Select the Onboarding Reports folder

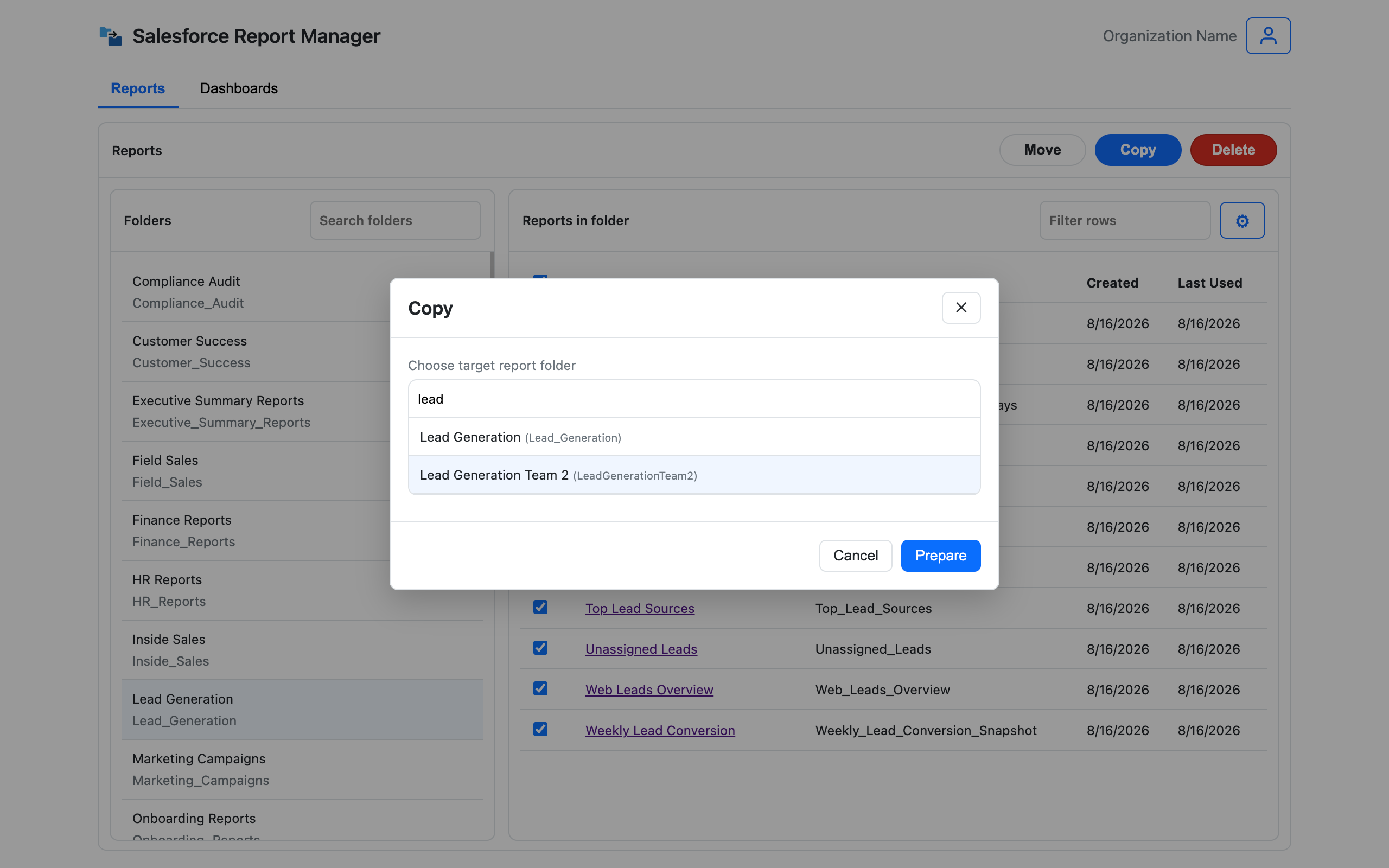coord(302,821)
